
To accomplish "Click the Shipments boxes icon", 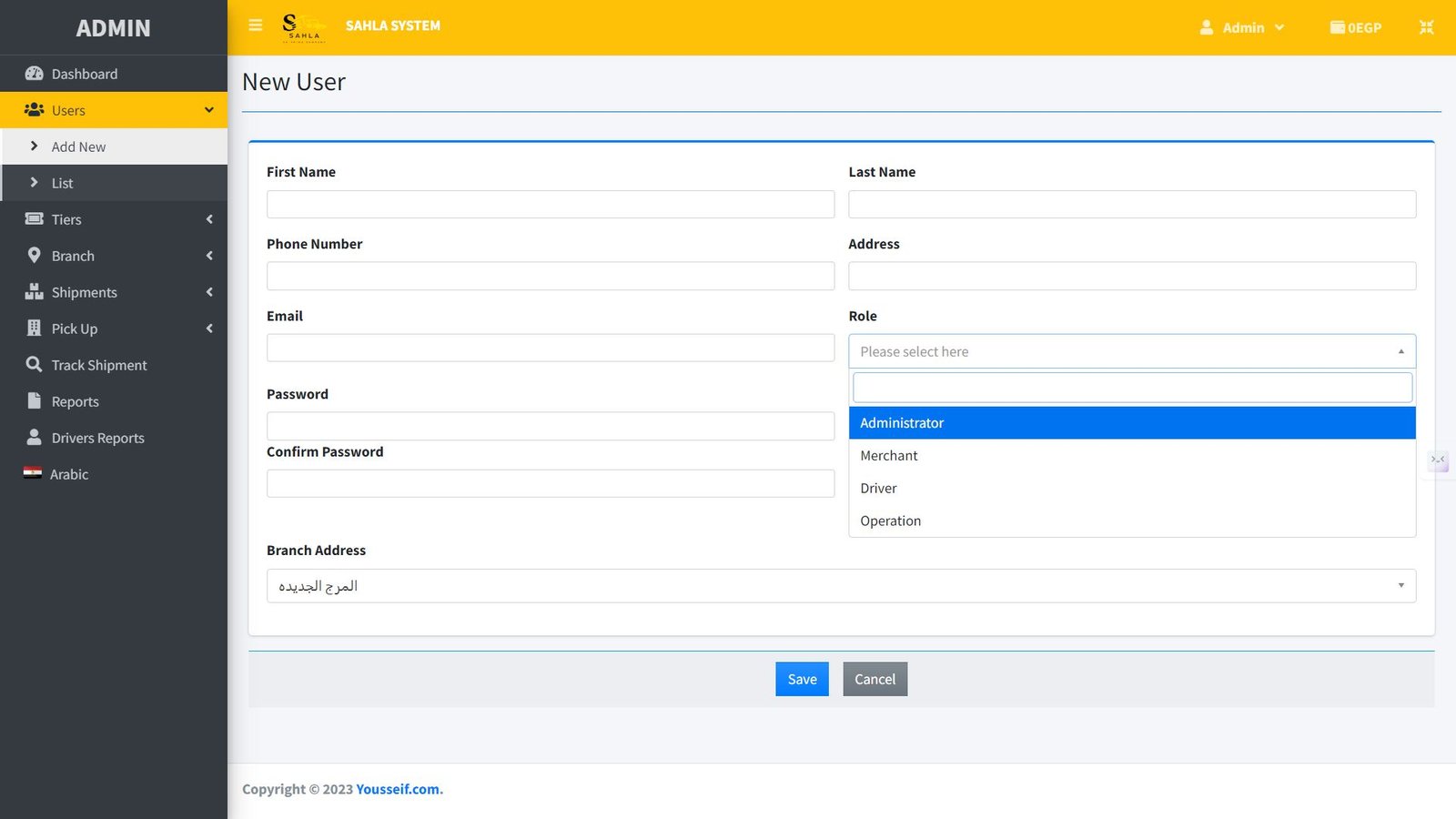I will coord(34,291).
